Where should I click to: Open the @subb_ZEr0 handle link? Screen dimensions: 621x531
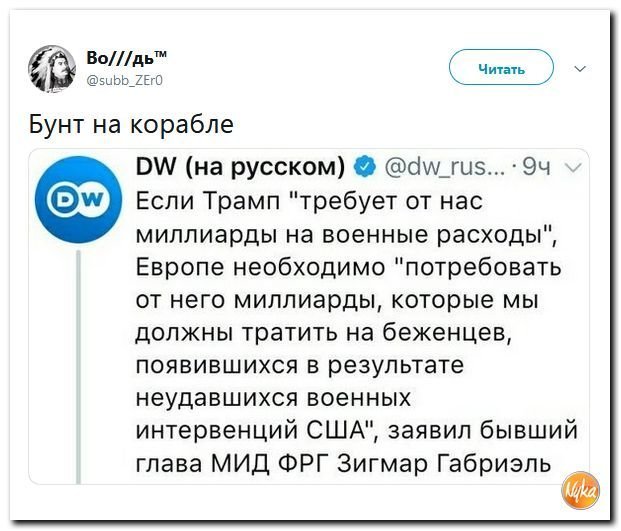pyautogui.click(x=124, y=81)
